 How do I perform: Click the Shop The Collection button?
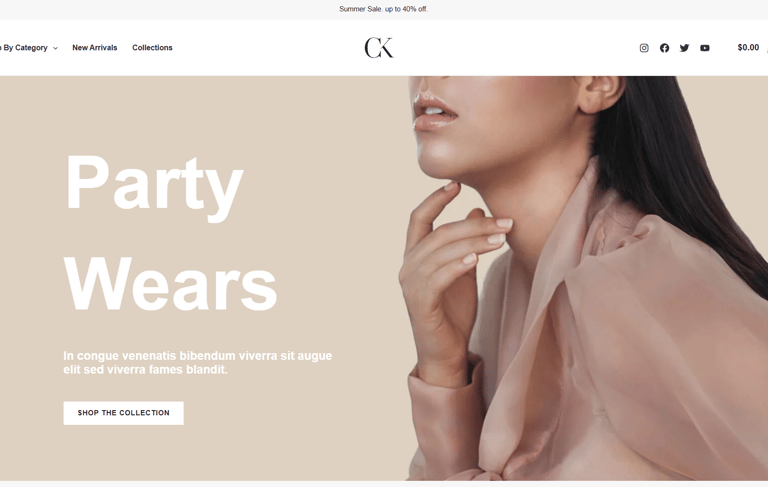(123, 413)
